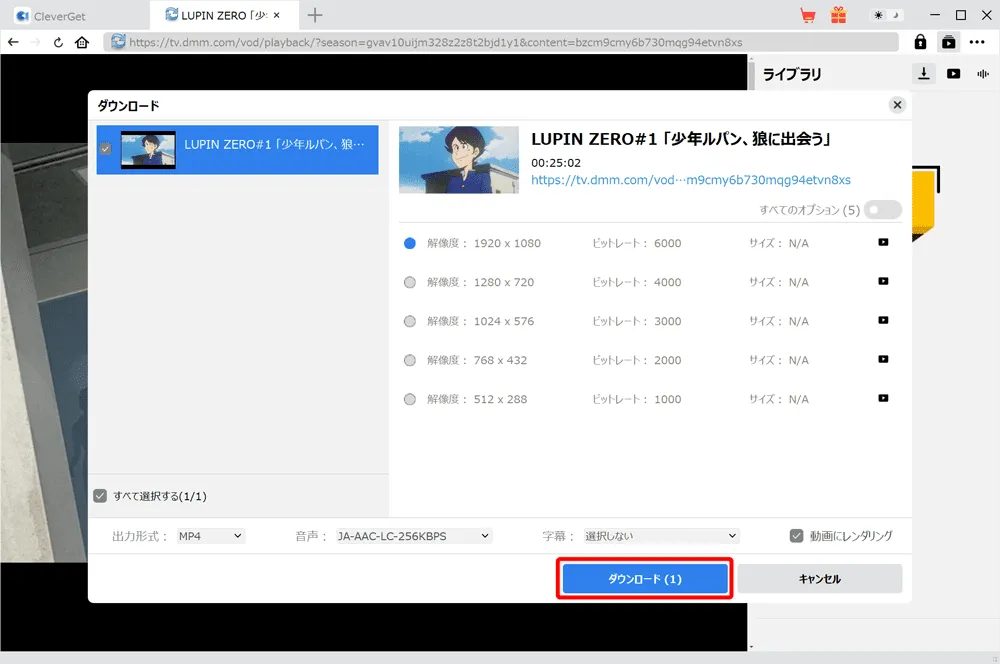Image resolution: width=1000 pixels, height=664 pixels.
Task: Toggle すべてのオプション (5) switch
Action: 883,210
